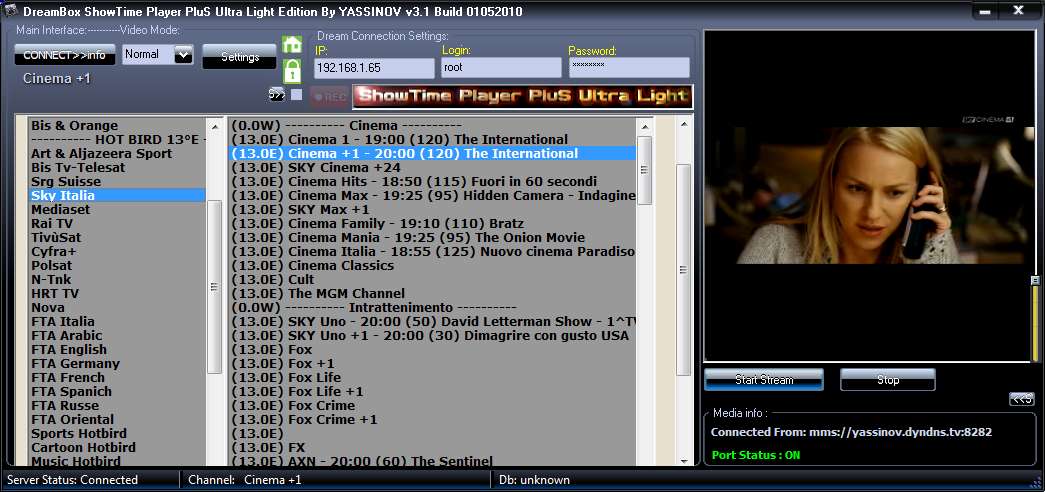Screen dimensions: 1045x492
Task: Select HRT TV bouquet
Action: click(x=55, y=293)
